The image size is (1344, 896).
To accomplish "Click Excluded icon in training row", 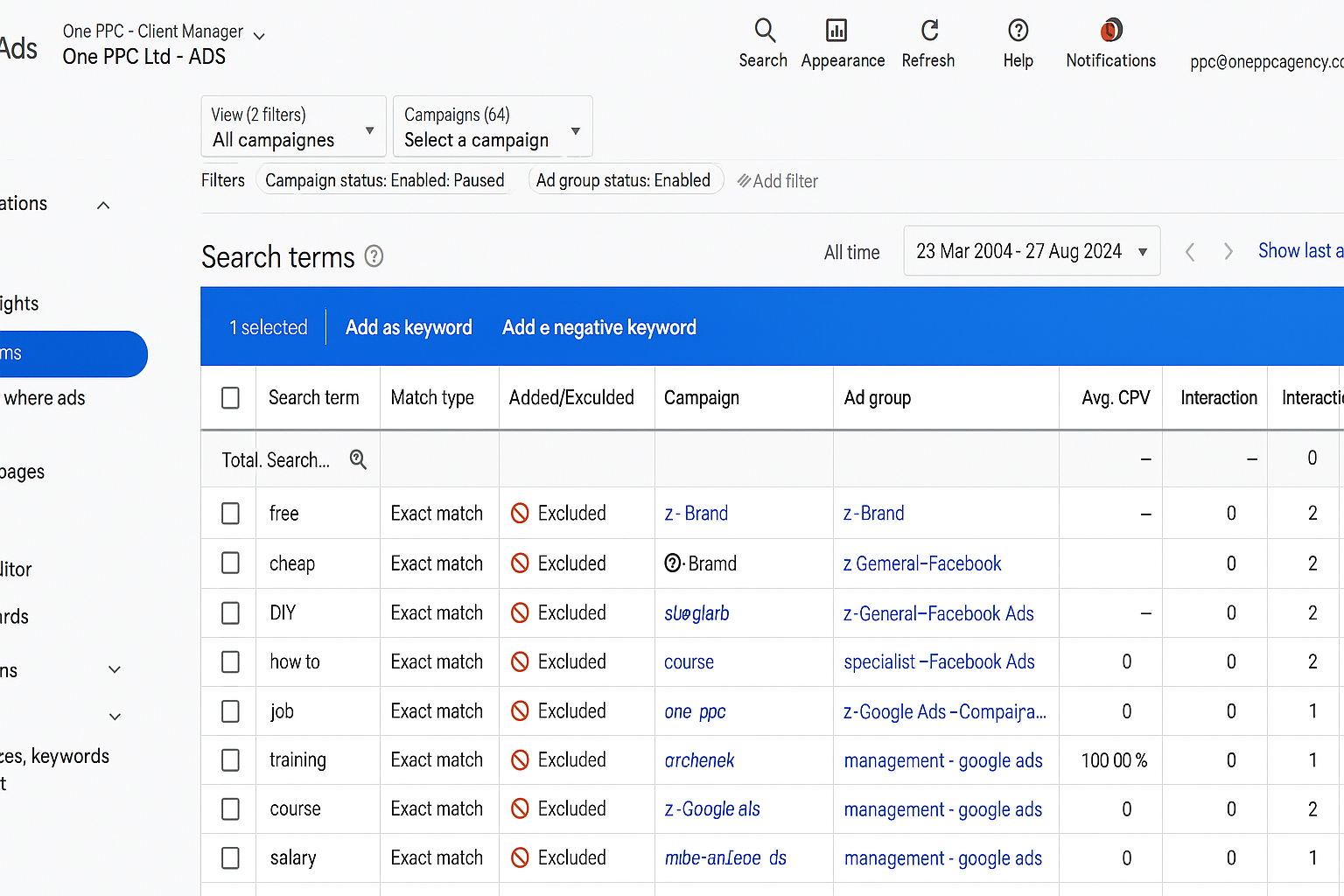I will 520,759.
